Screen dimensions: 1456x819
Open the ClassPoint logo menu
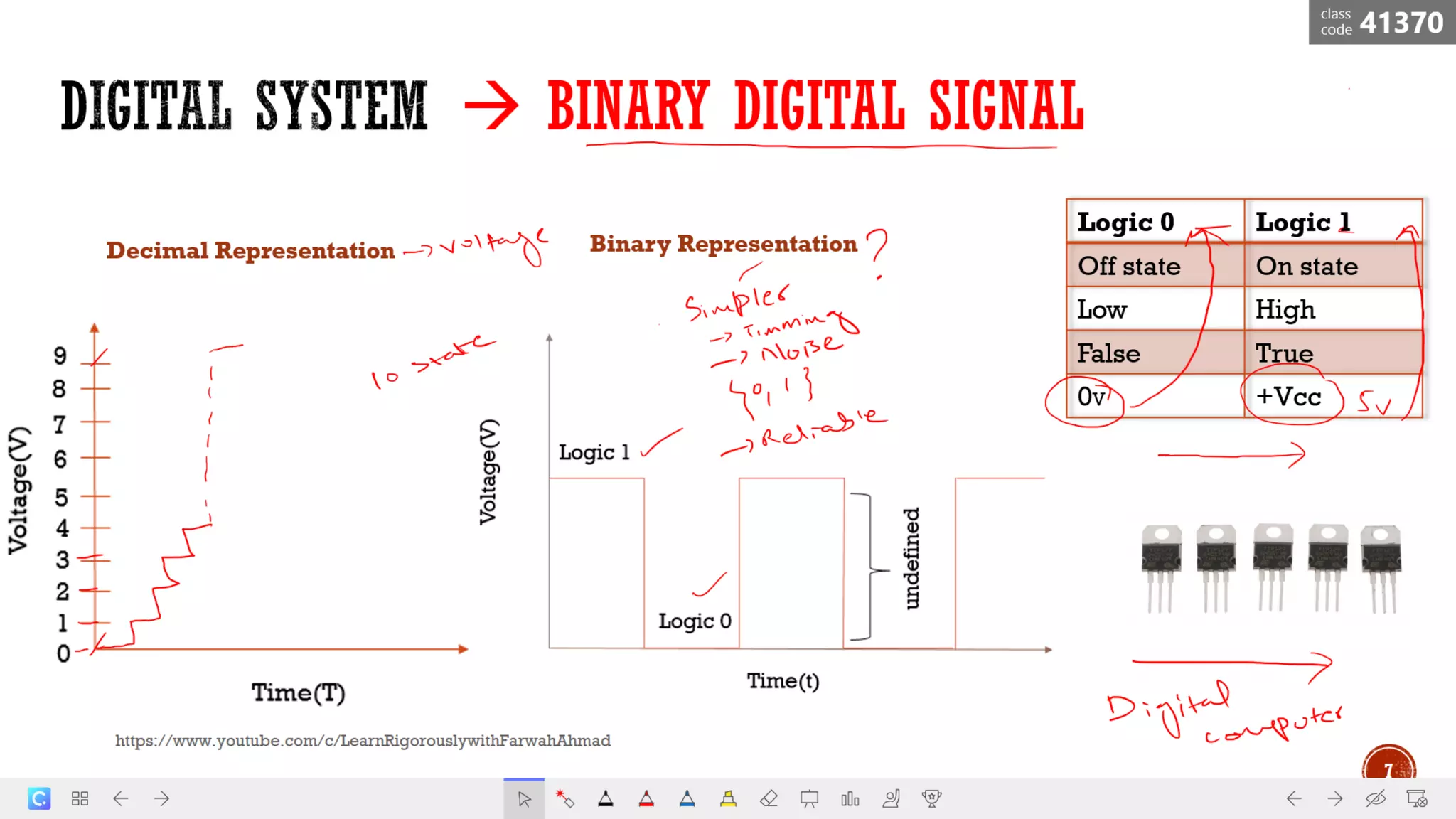39,798
